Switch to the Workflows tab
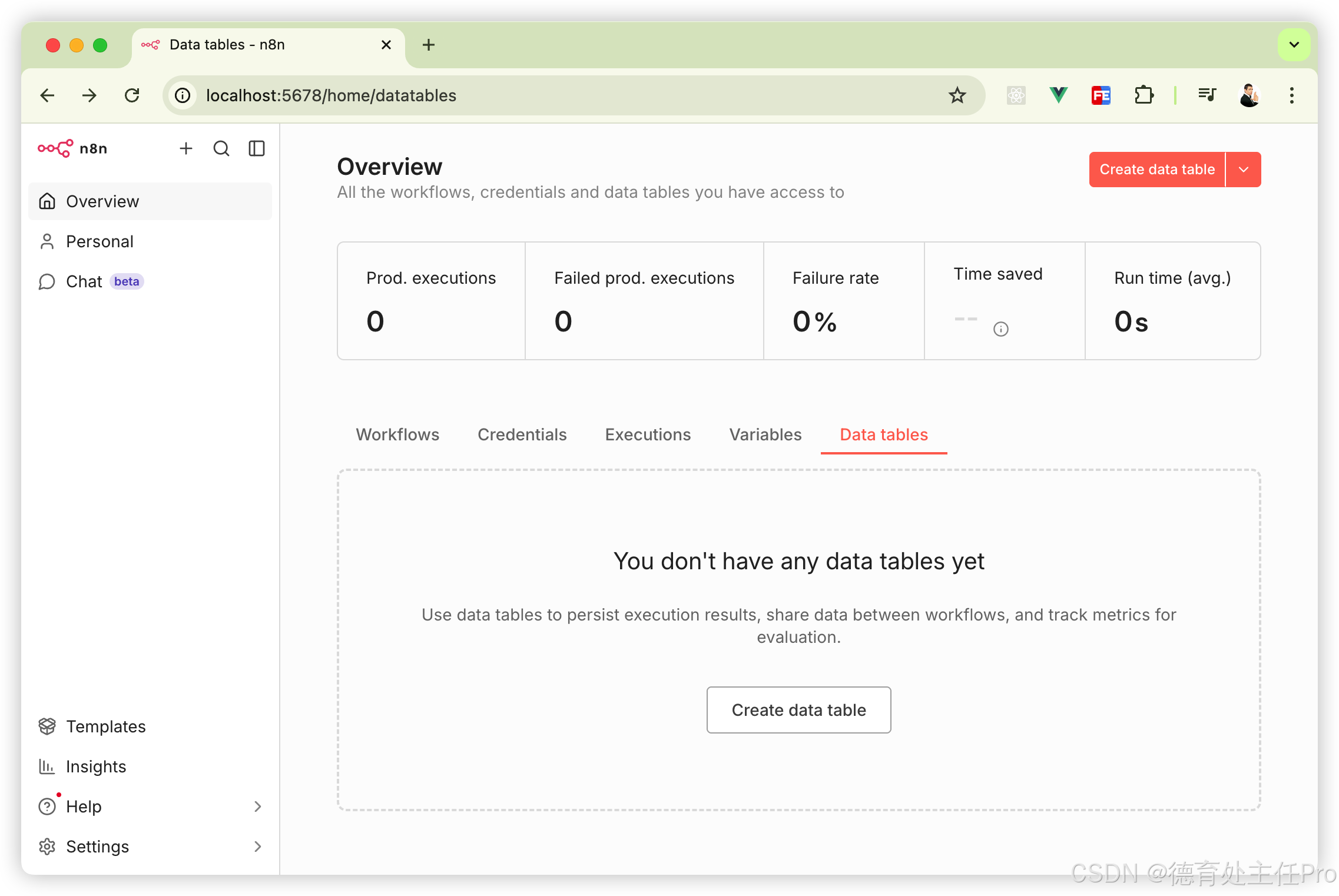The width and height of the screenshot is (1339, 896). click(397, 434)
